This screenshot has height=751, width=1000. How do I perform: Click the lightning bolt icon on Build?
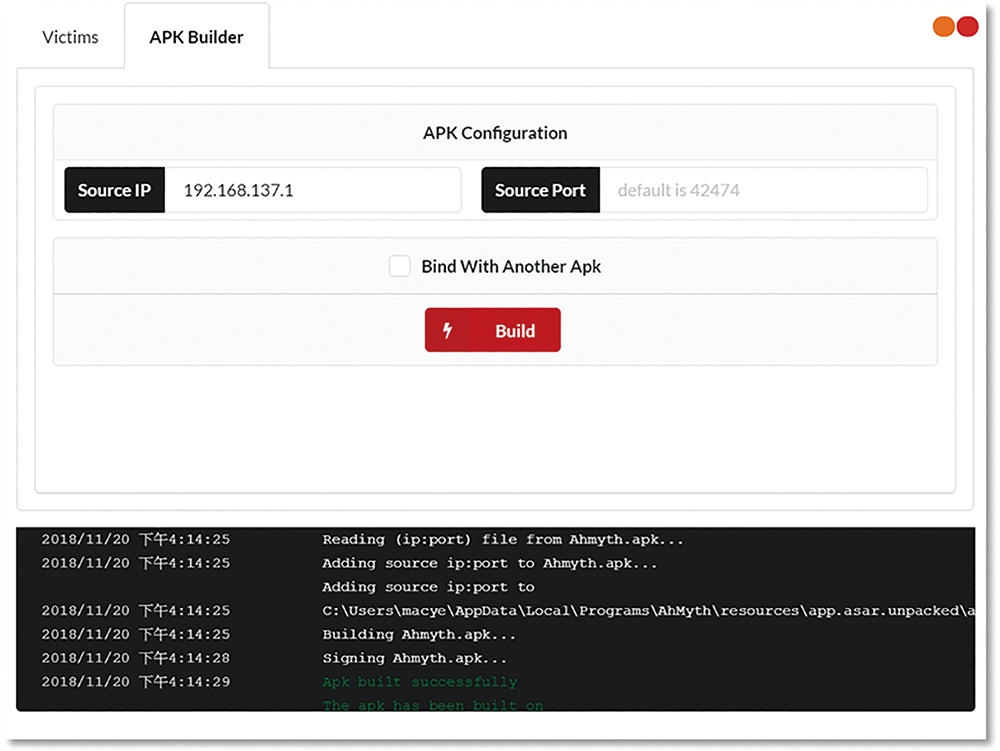click(x=448, y=330)
